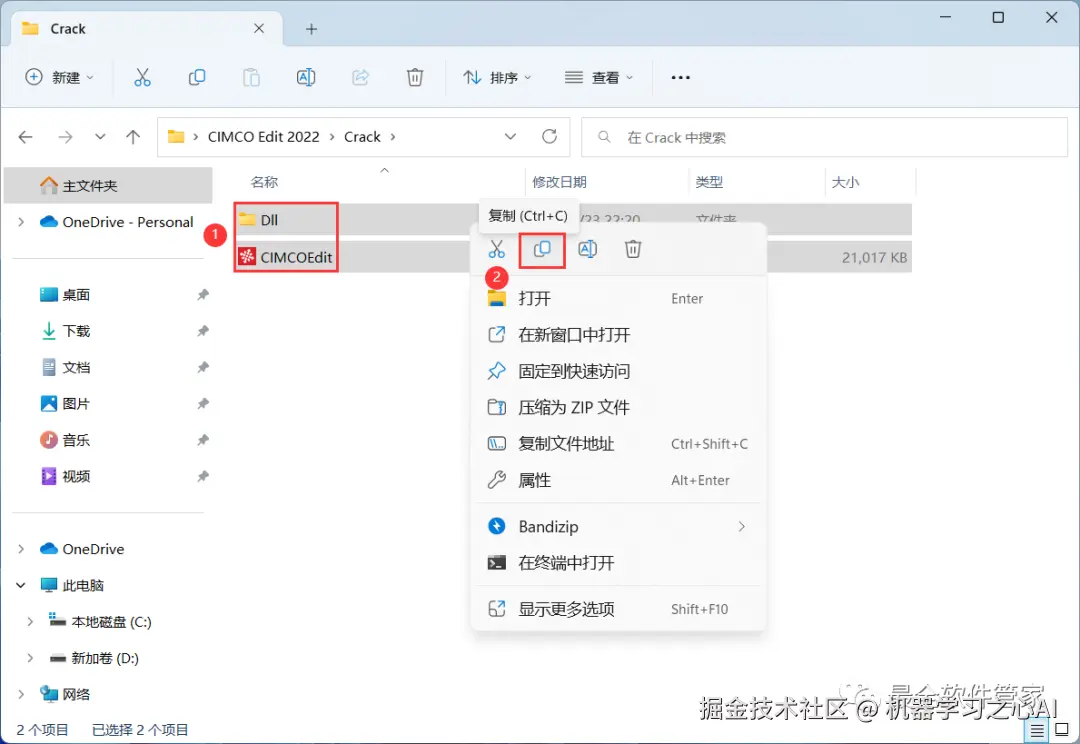Screen dimensions: 1080x744
Task: Go up one folder level
Action: [133, 137]
